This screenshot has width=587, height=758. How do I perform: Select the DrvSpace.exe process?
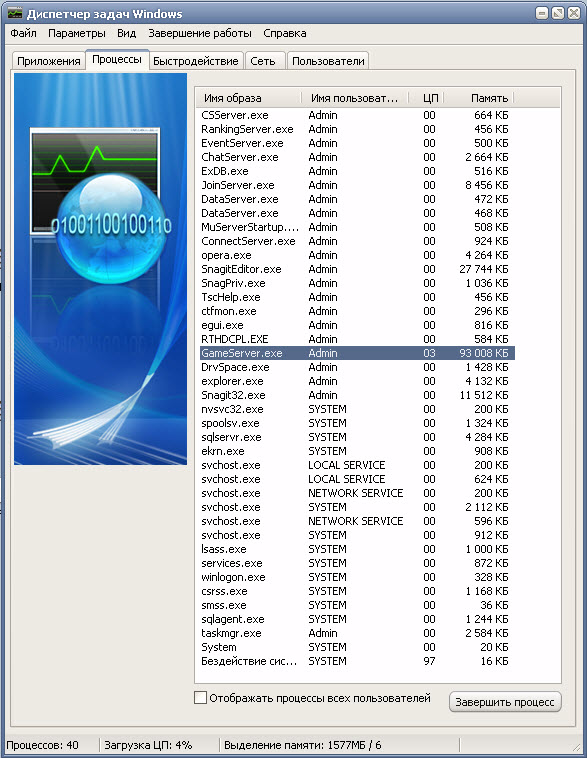click(357, 367)
